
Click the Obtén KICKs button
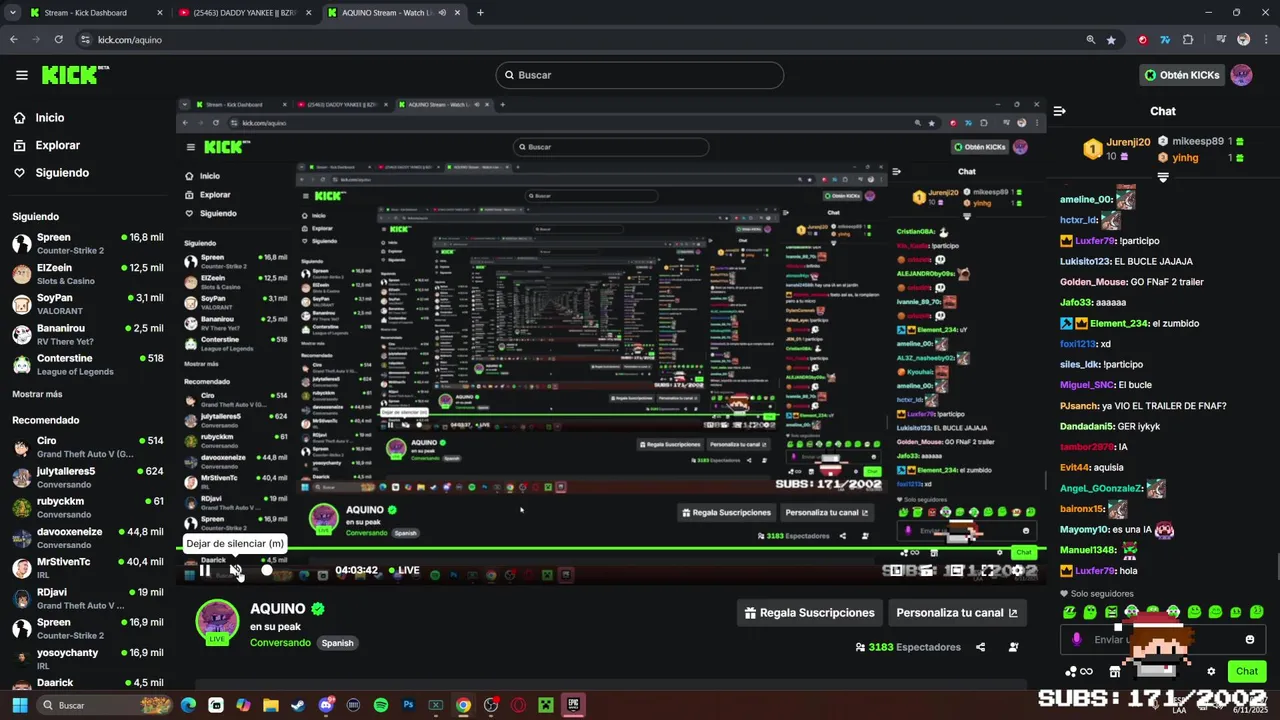[x=1182, y=75]
